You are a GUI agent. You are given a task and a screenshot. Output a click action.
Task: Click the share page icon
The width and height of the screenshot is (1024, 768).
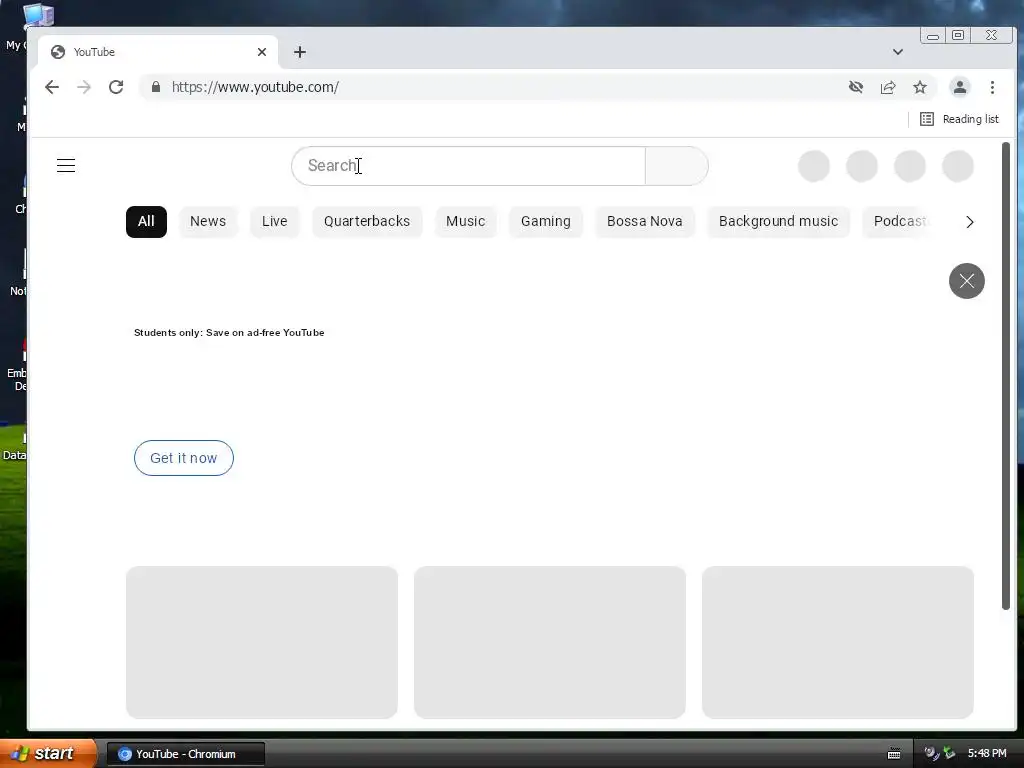888,87
